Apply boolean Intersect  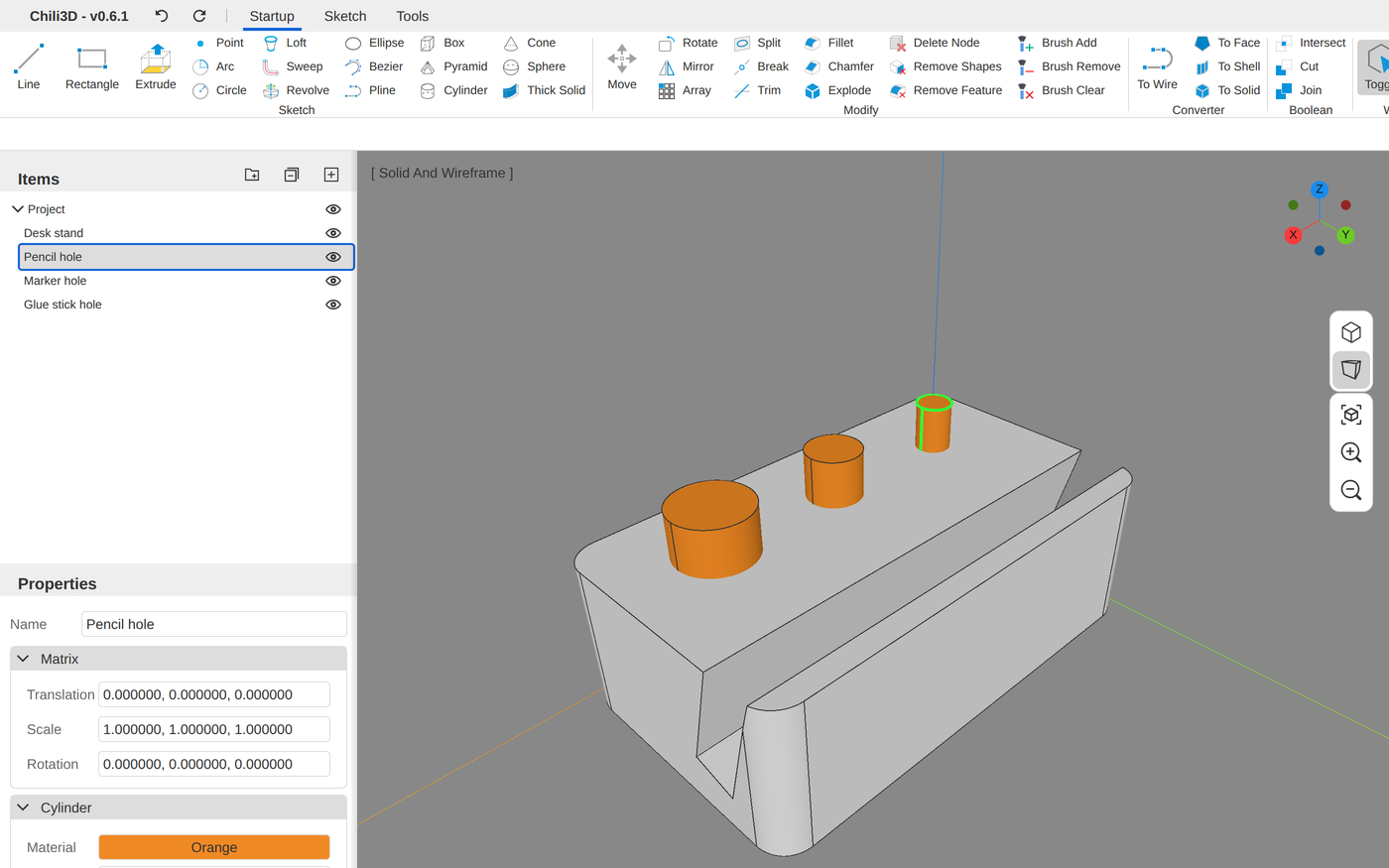coord(1311,43)
